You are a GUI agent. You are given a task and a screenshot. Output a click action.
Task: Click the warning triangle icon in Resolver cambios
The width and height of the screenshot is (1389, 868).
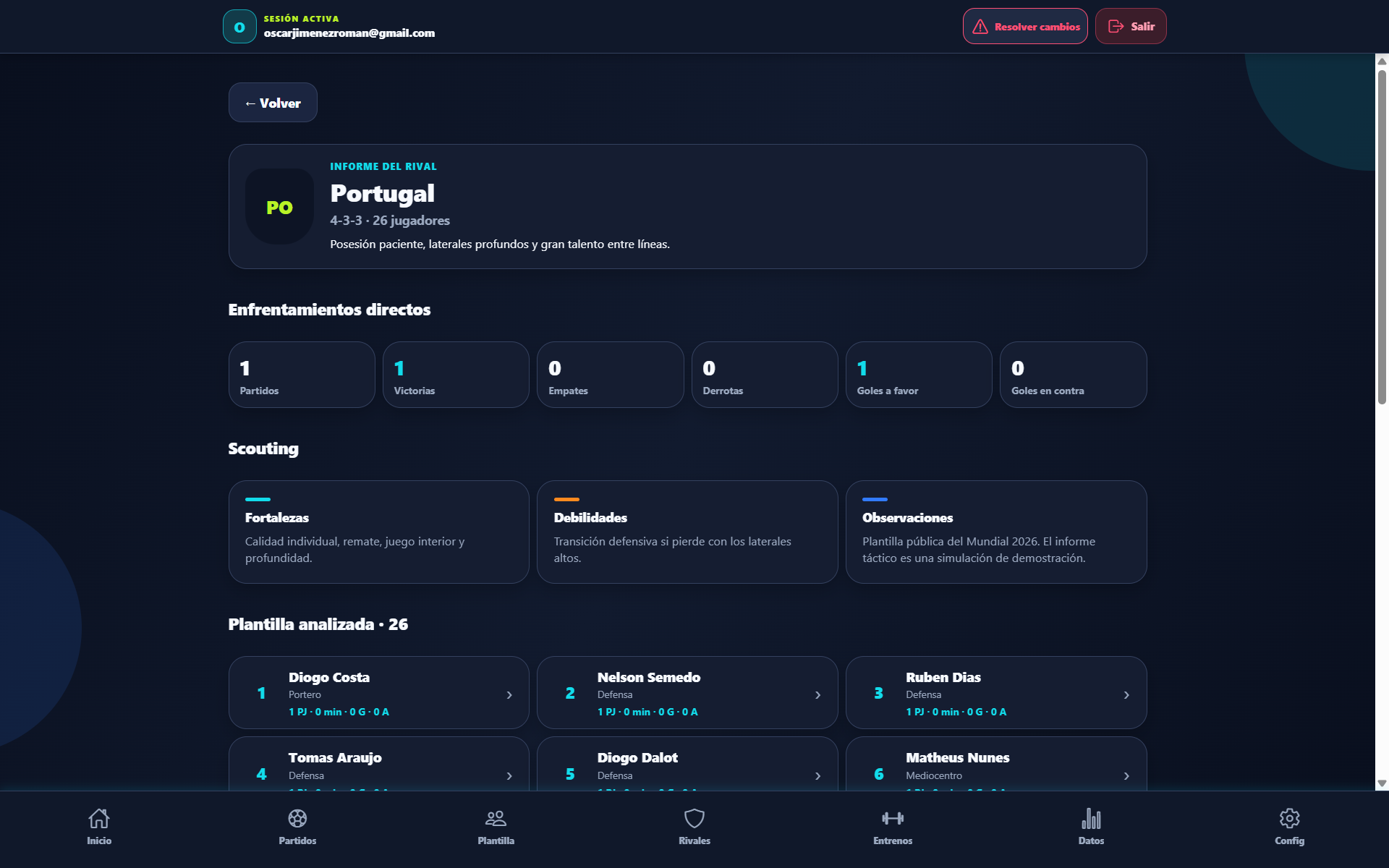(x=980, y=27)
